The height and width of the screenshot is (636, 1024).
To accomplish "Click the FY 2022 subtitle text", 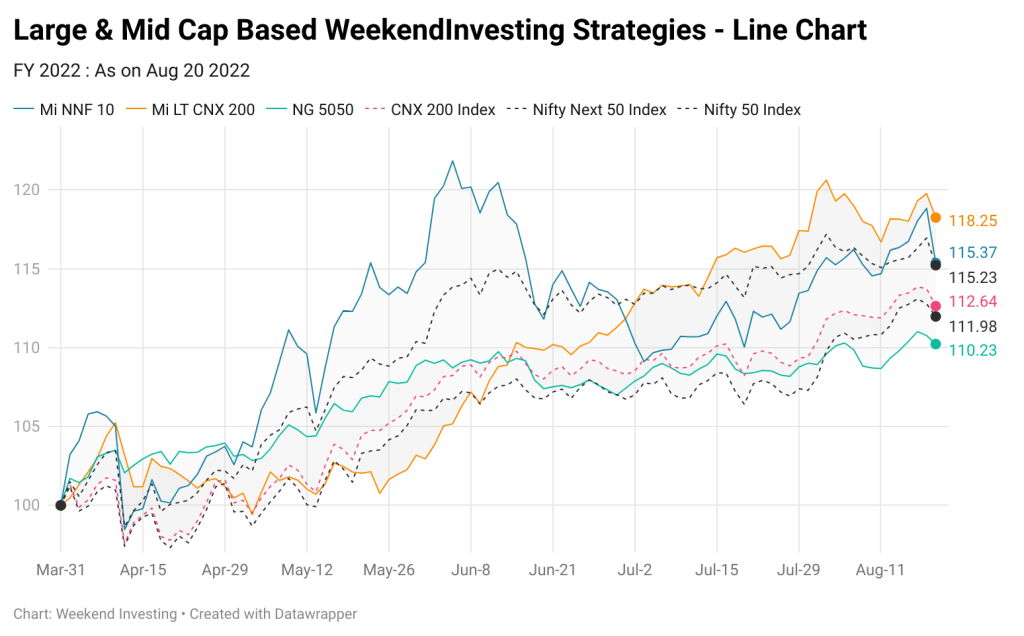I will coord(132,71).
